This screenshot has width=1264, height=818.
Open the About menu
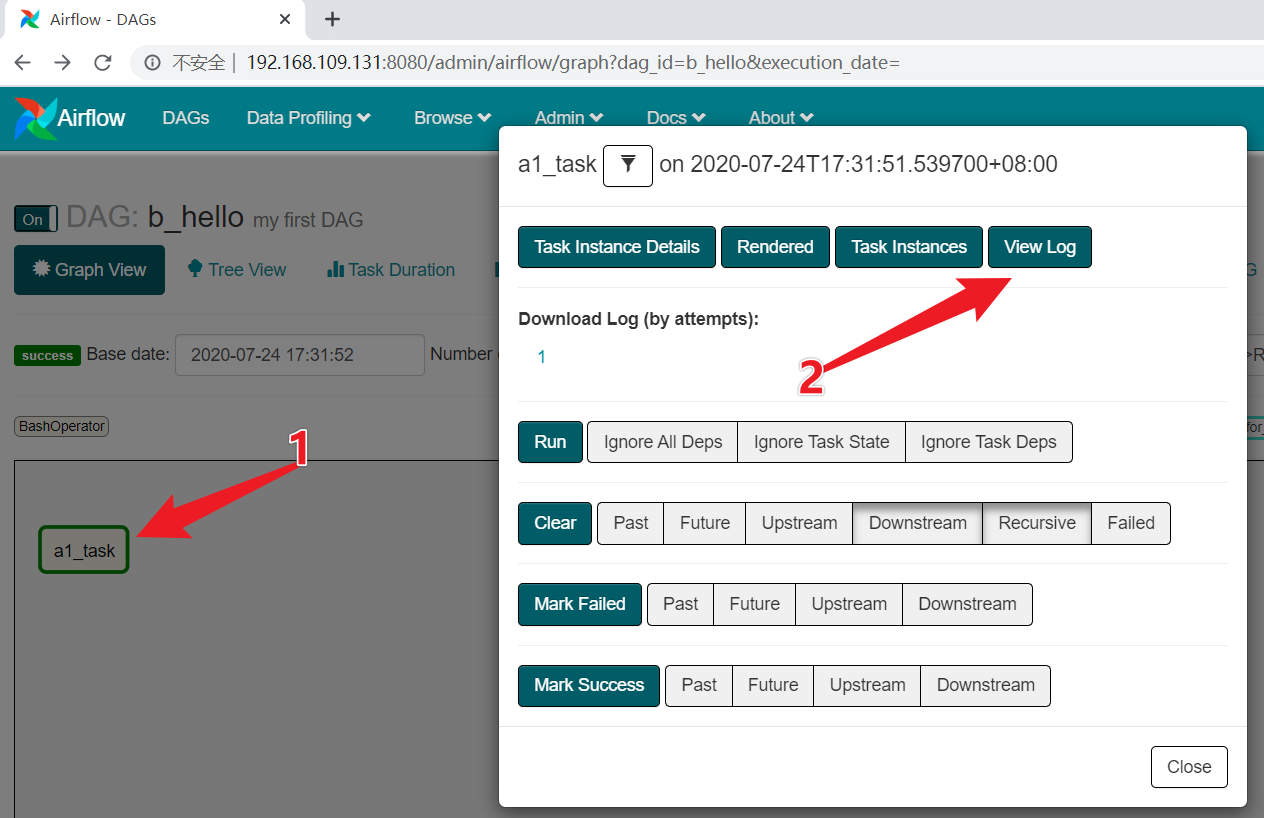[x=780, y=117]
